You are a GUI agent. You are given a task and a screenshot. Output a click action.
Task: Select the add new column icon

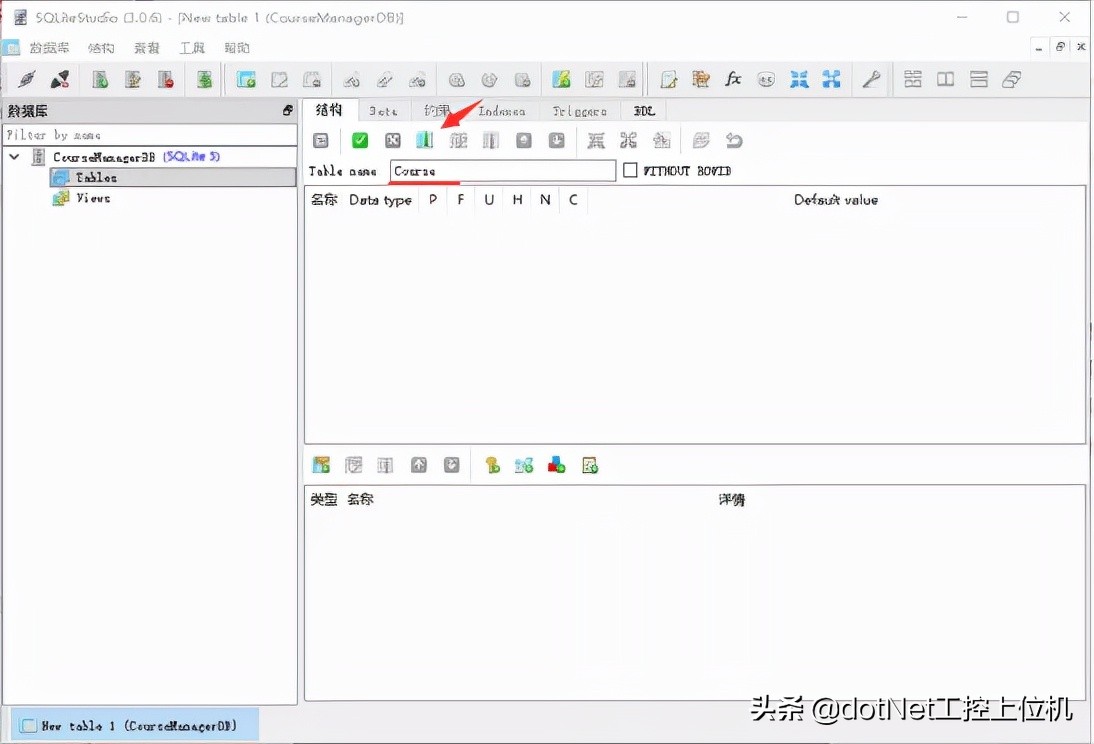(x=424, y=140)
